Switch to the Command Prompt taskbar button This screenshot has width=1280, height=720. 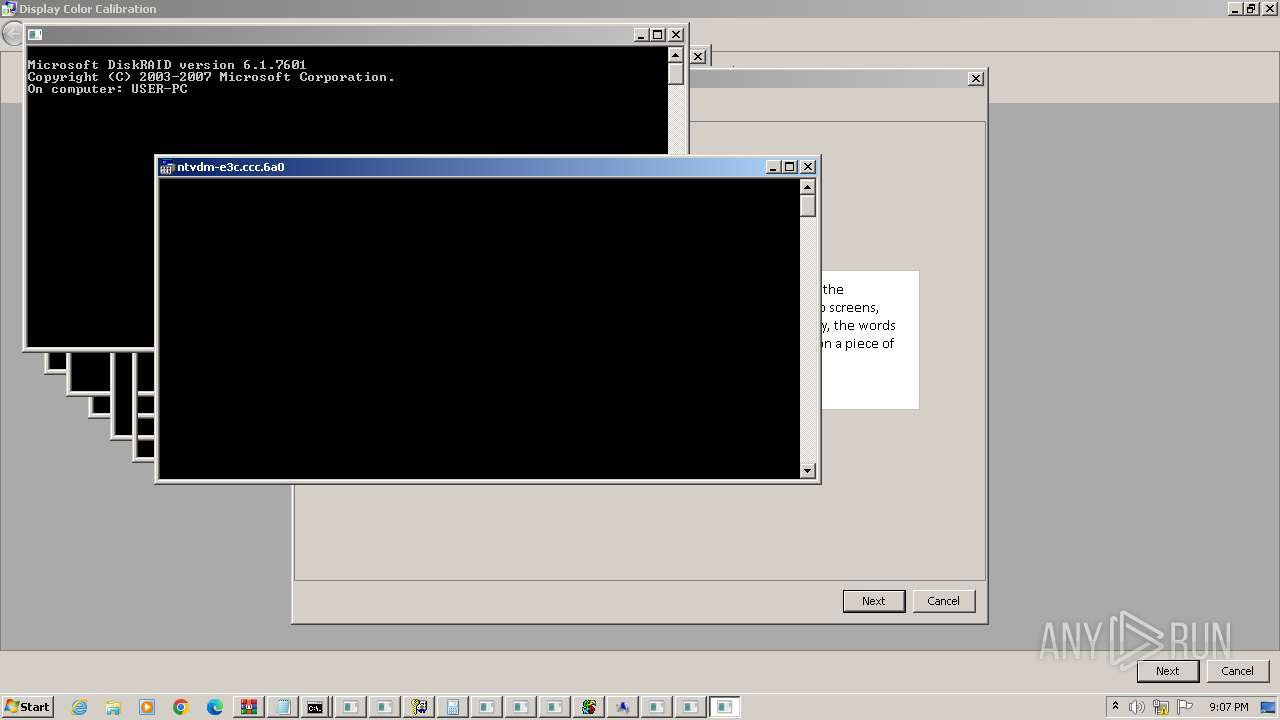pyautogui.click(x=316, y=707)
